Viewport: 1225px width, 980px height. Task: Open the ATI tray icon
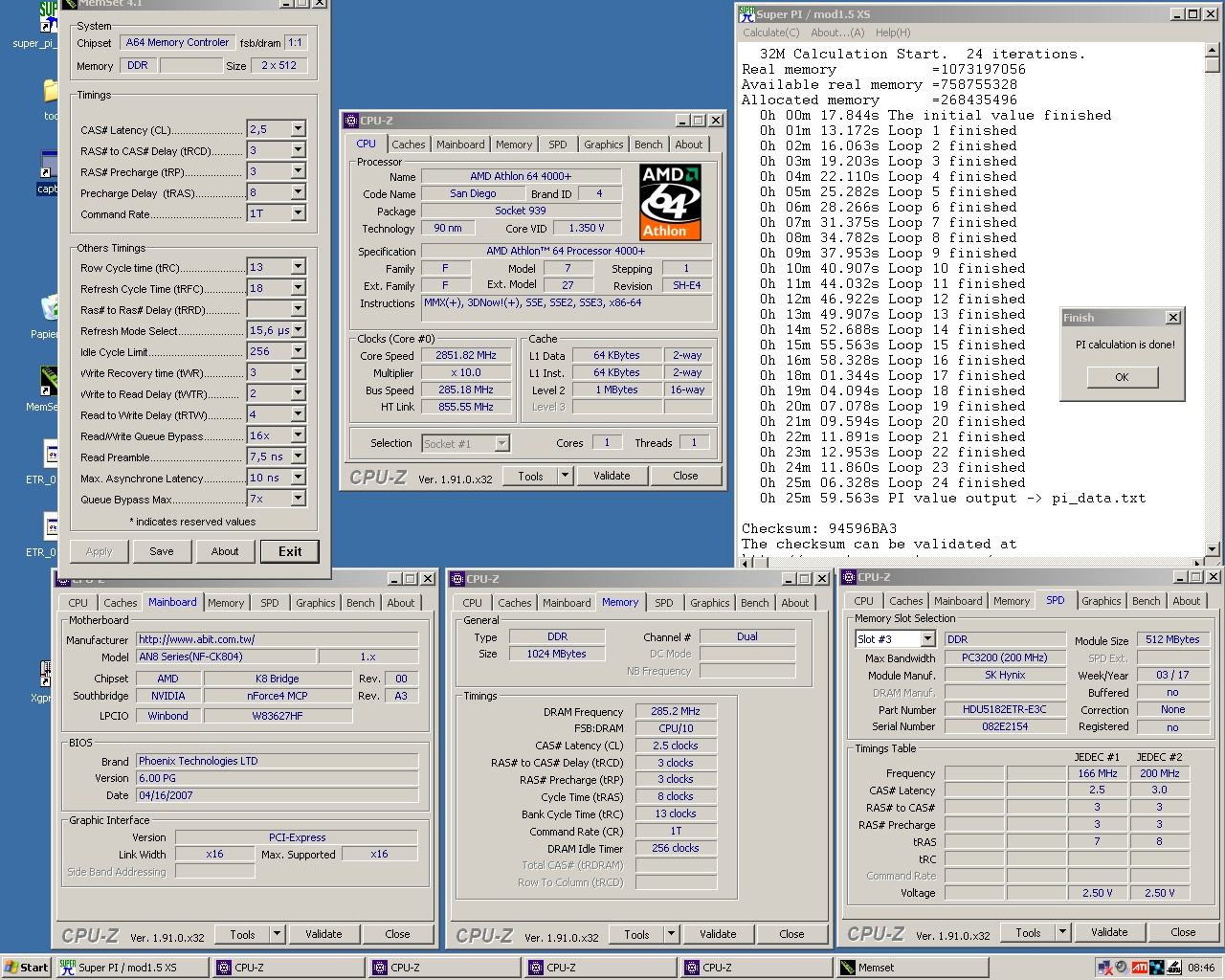[1140, 968]
